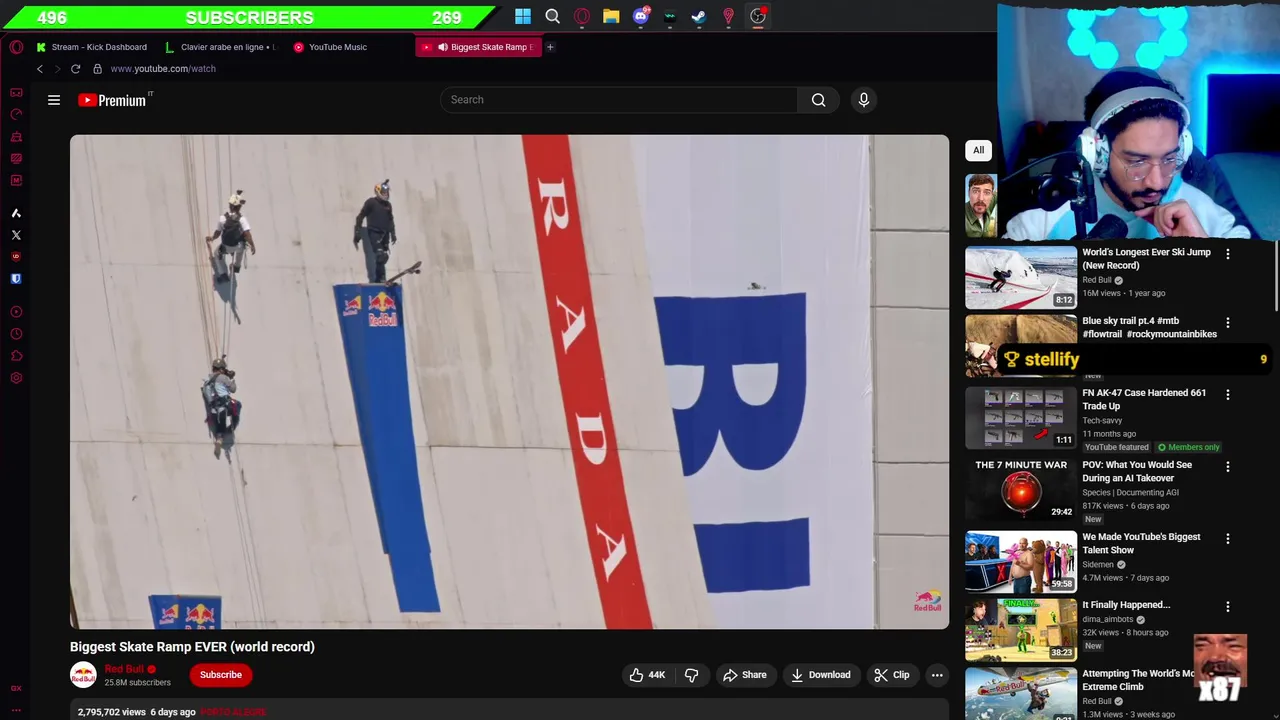Select the All filter chip
Viewport: 1280px width, 720px height.
979,150
